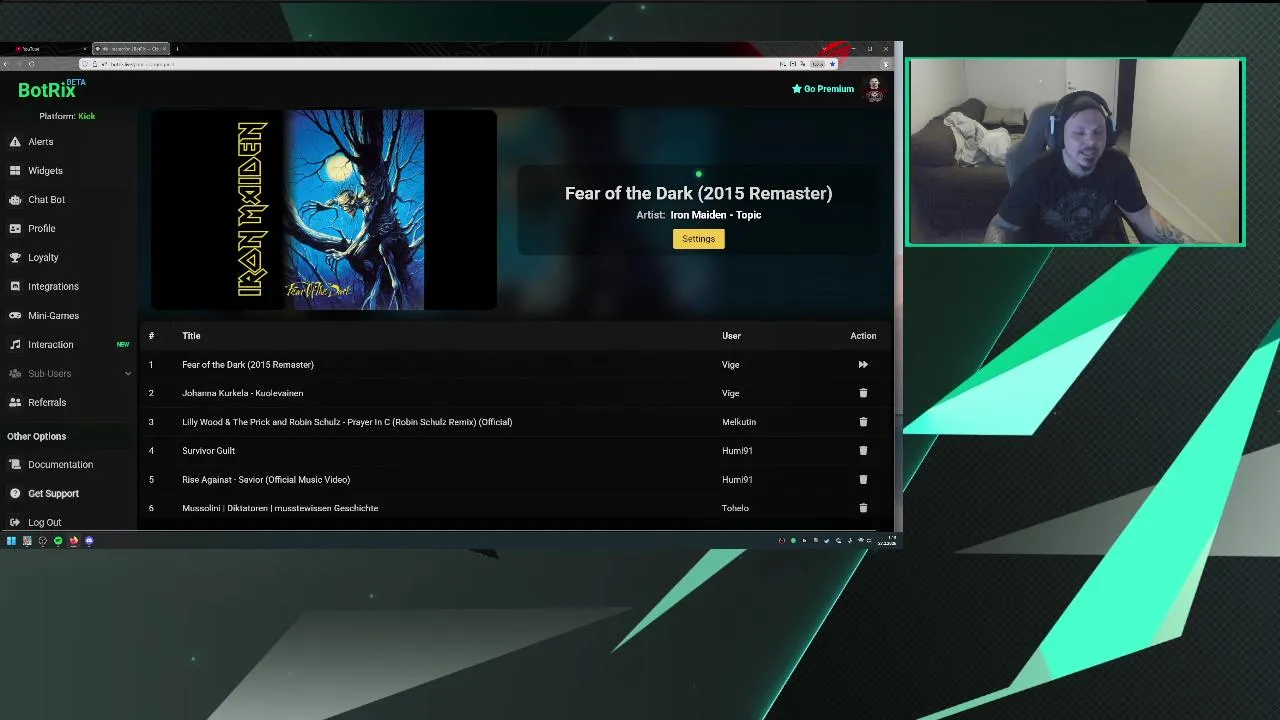Click the Get Support question icon
1280x720 pixels.
tap(15, 494)
